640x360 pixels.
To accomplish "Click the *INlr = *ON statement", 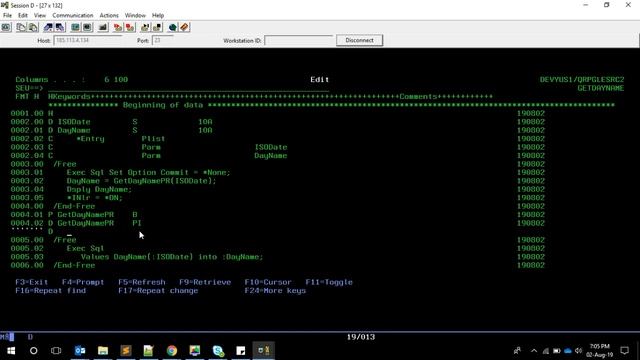I will [94, 198].
